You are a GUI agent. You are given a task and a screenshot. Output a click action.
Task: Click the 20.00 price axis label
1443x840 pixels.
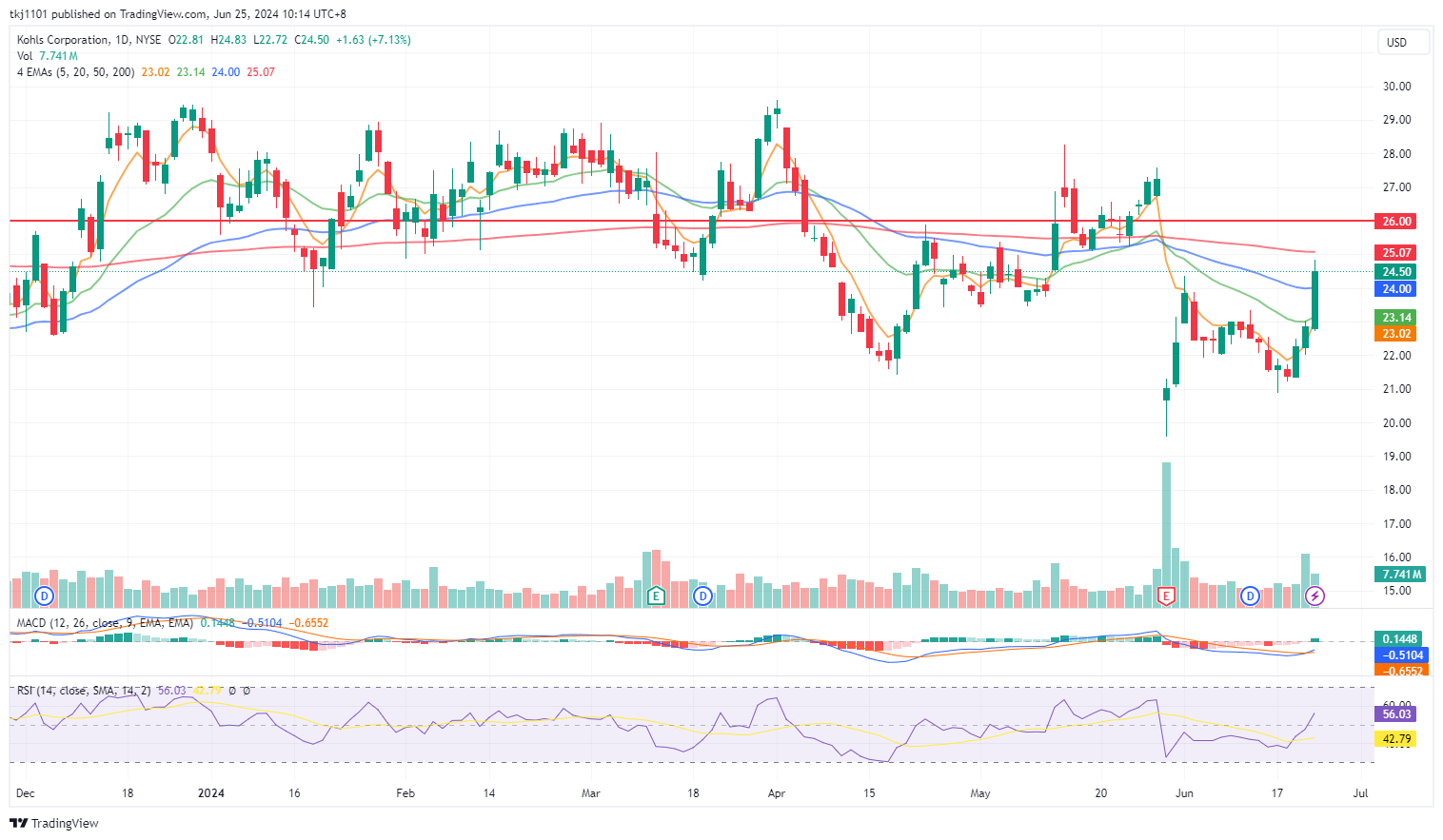click(x=1396, y=423)
